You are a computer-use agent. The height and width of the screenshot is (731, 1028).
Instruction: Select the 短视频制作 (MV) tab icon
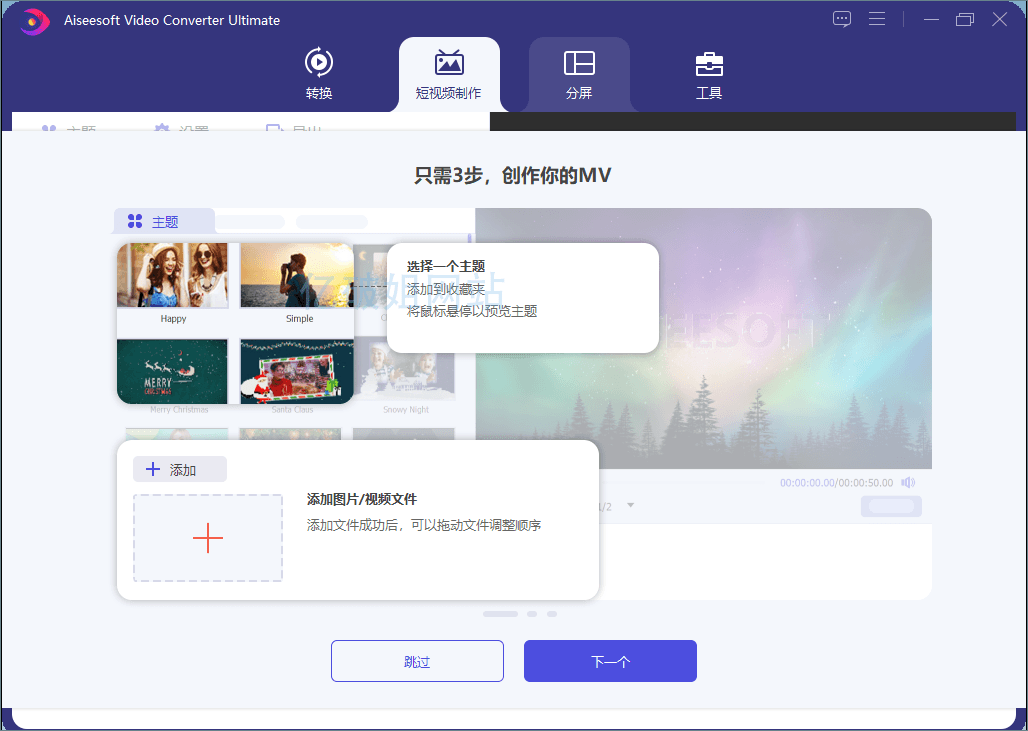click(x=449, y=62)
